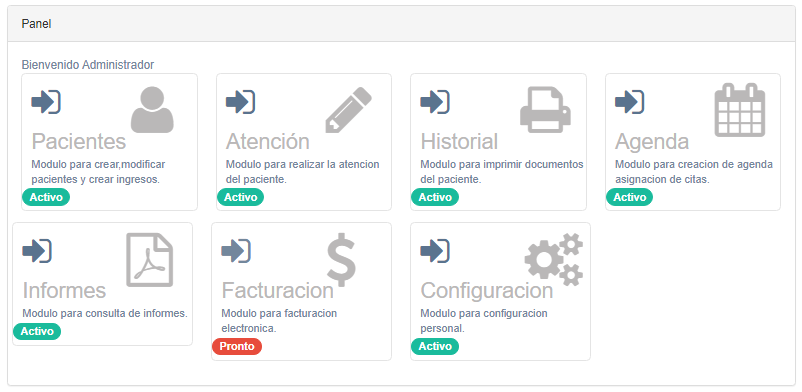The width and height of the screenshot is (802, 392).
Task: Click the Configuracion module enter arrow icon
Action: [x=435, y=251]
